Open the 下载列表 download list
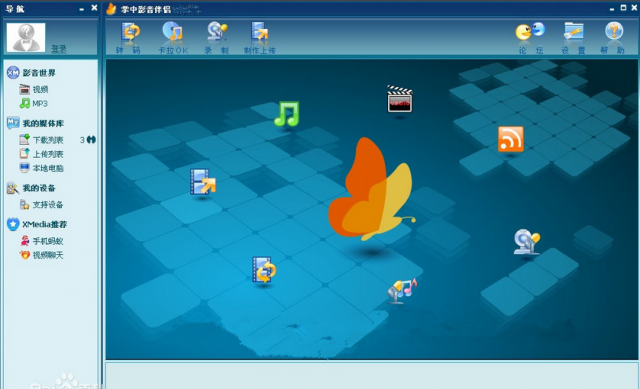Screen dimensions: 640x389 [x=48, y=140]
